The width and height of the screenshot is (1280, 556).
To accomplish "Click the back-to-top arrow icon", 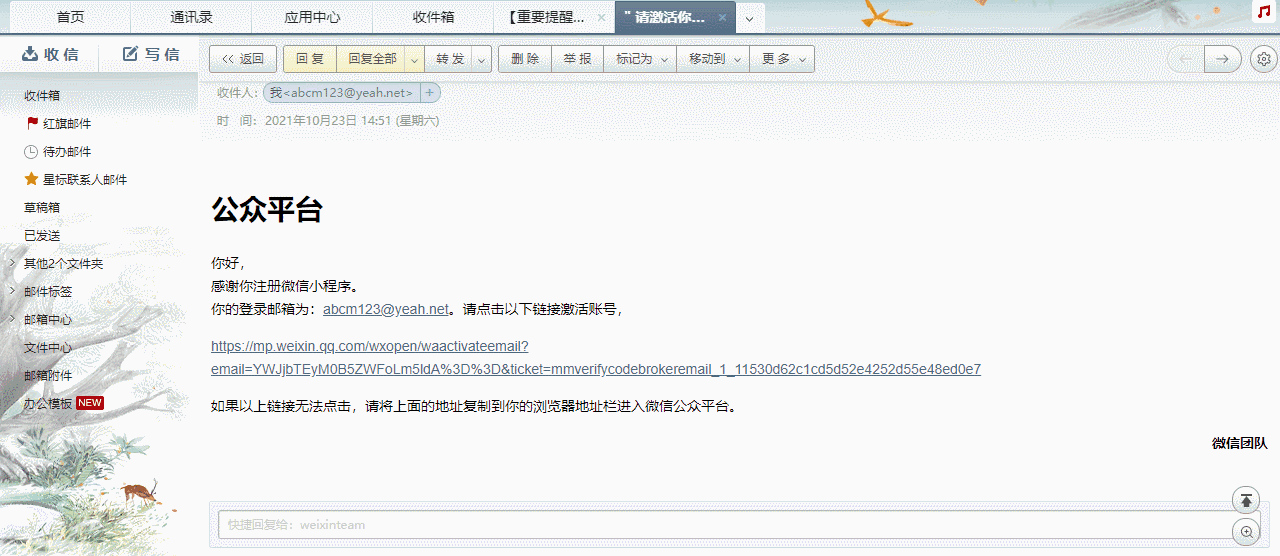I will coord(1246,500).
